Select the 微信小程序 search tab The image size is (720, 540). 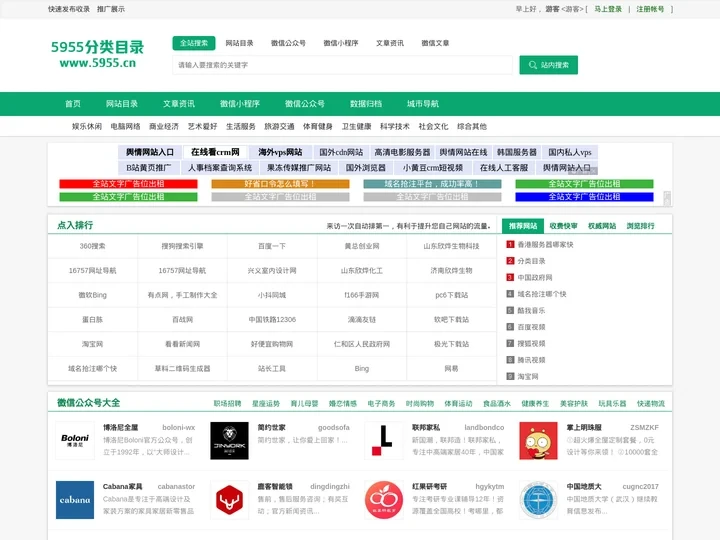pos(341,43)
